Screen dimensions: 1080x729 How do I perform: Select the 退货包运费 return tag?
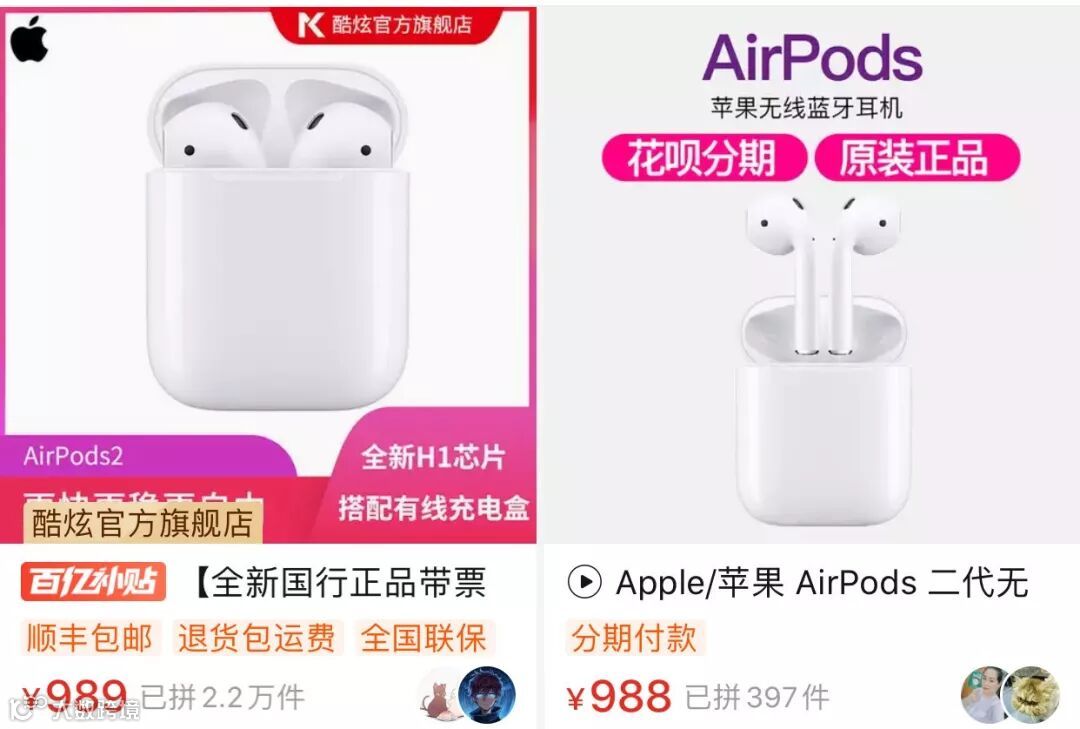tap(258, 638)
